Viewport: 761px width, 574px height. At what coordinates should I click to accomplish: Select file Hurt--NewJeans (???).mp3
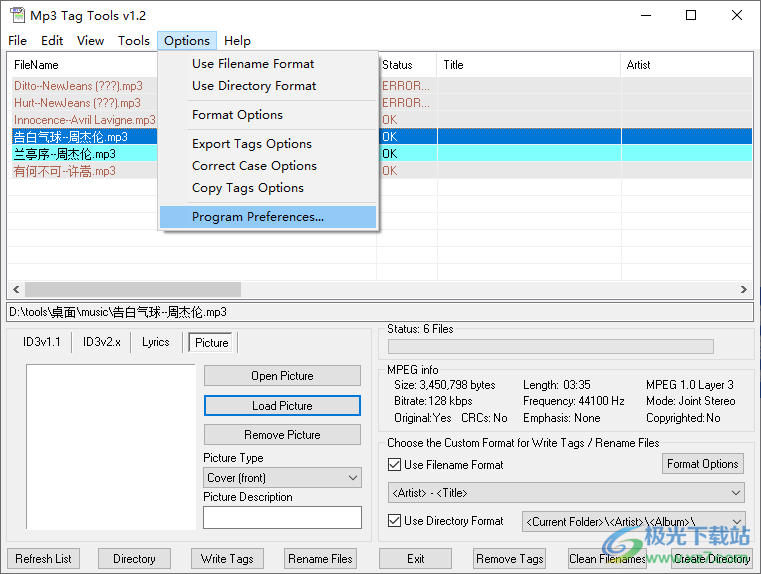[77, 103]
